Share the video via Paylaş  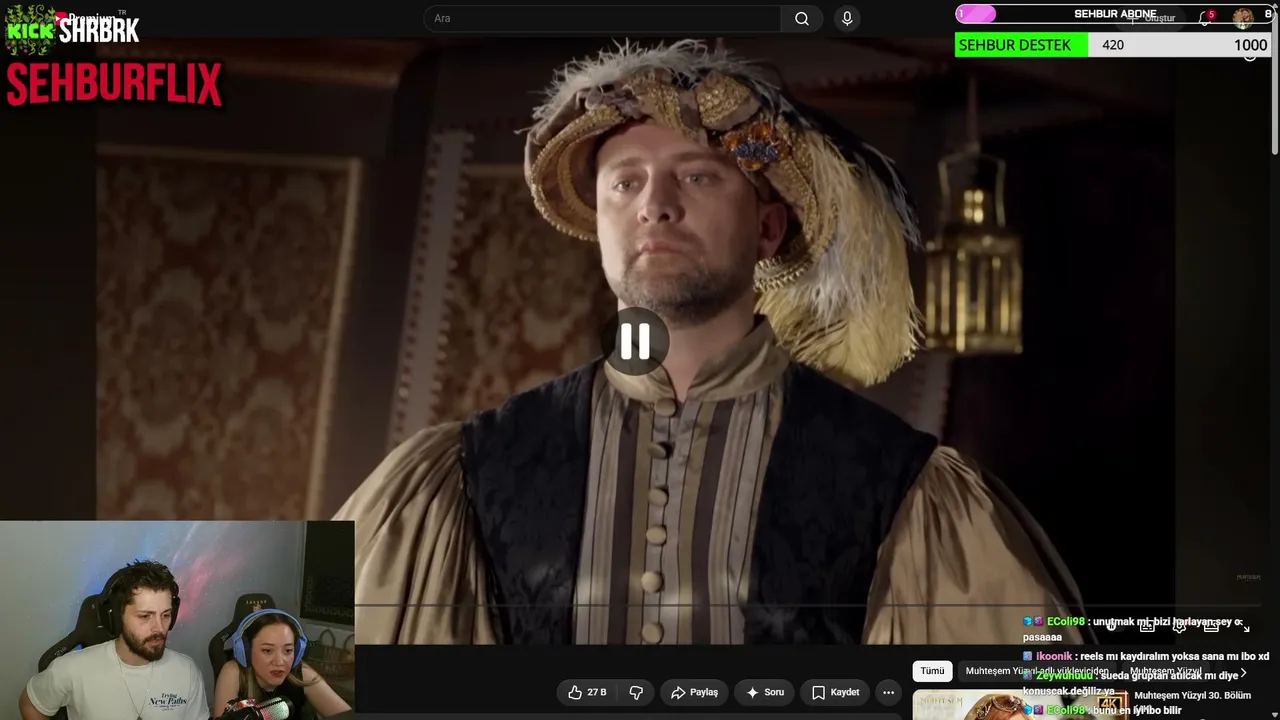[x=694, y=692]
